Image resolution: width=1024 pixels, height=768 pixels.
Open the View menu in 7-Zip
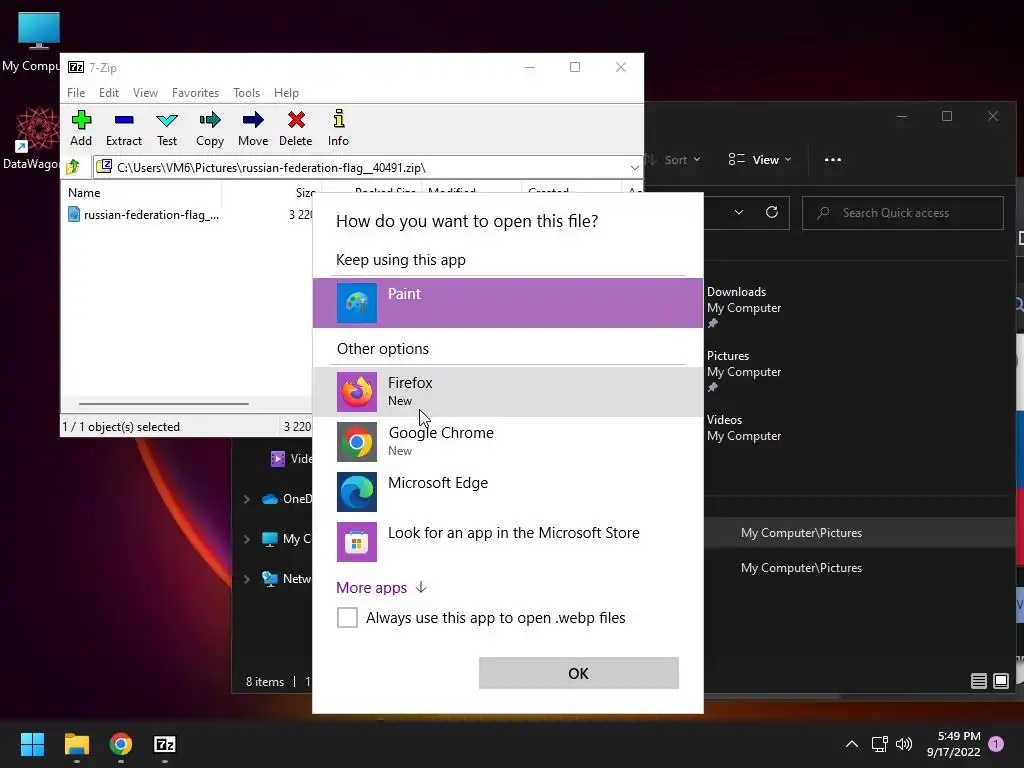pyautogui.click(x=145, y=93)
